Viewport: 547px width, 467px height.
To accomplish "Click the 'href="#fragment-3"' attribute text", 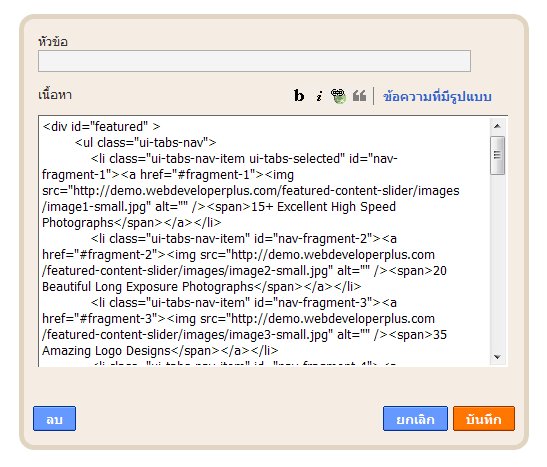I will click(x=100, y=319).
